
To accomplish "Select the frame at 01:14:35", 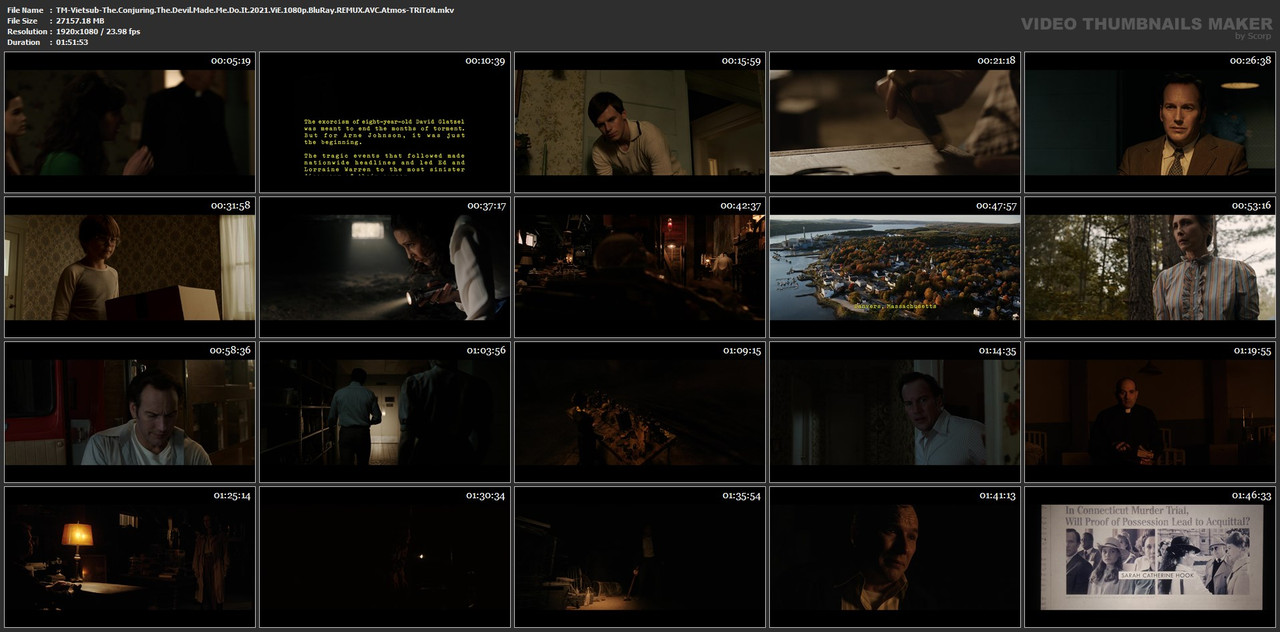I will 895,412.
